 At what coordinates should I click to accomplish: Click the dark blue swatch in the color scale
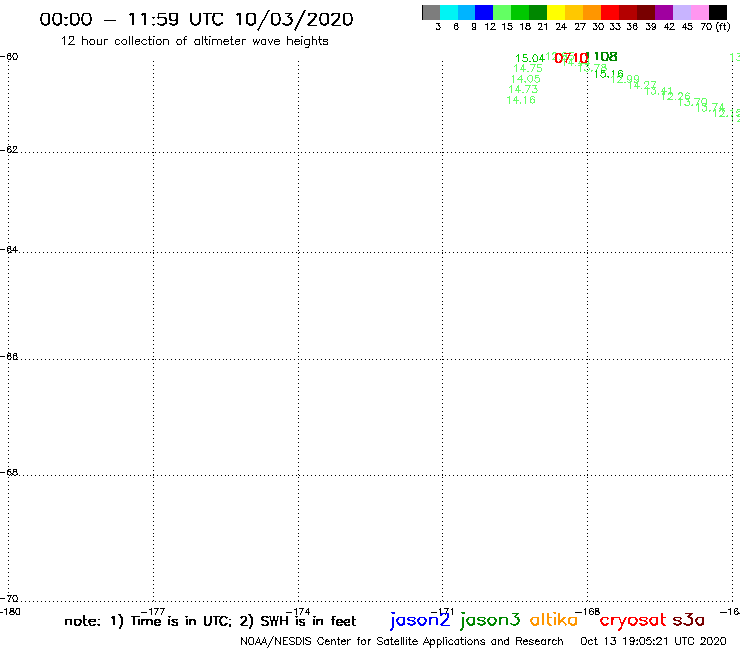pyautogui.click(x=484, y=12)
